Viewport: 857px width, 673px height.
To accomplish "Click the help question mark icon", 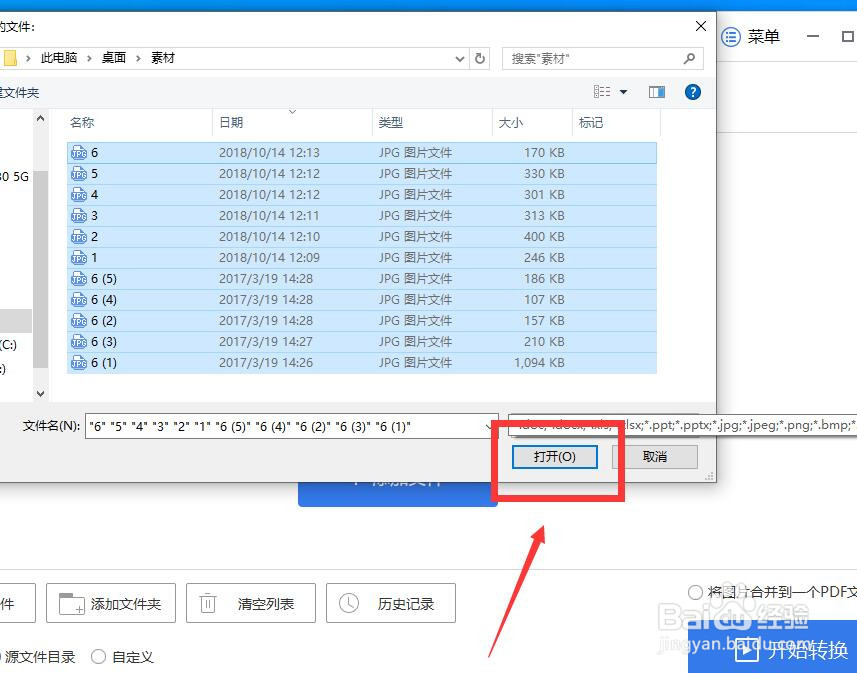I will click(x=693, y=91).
